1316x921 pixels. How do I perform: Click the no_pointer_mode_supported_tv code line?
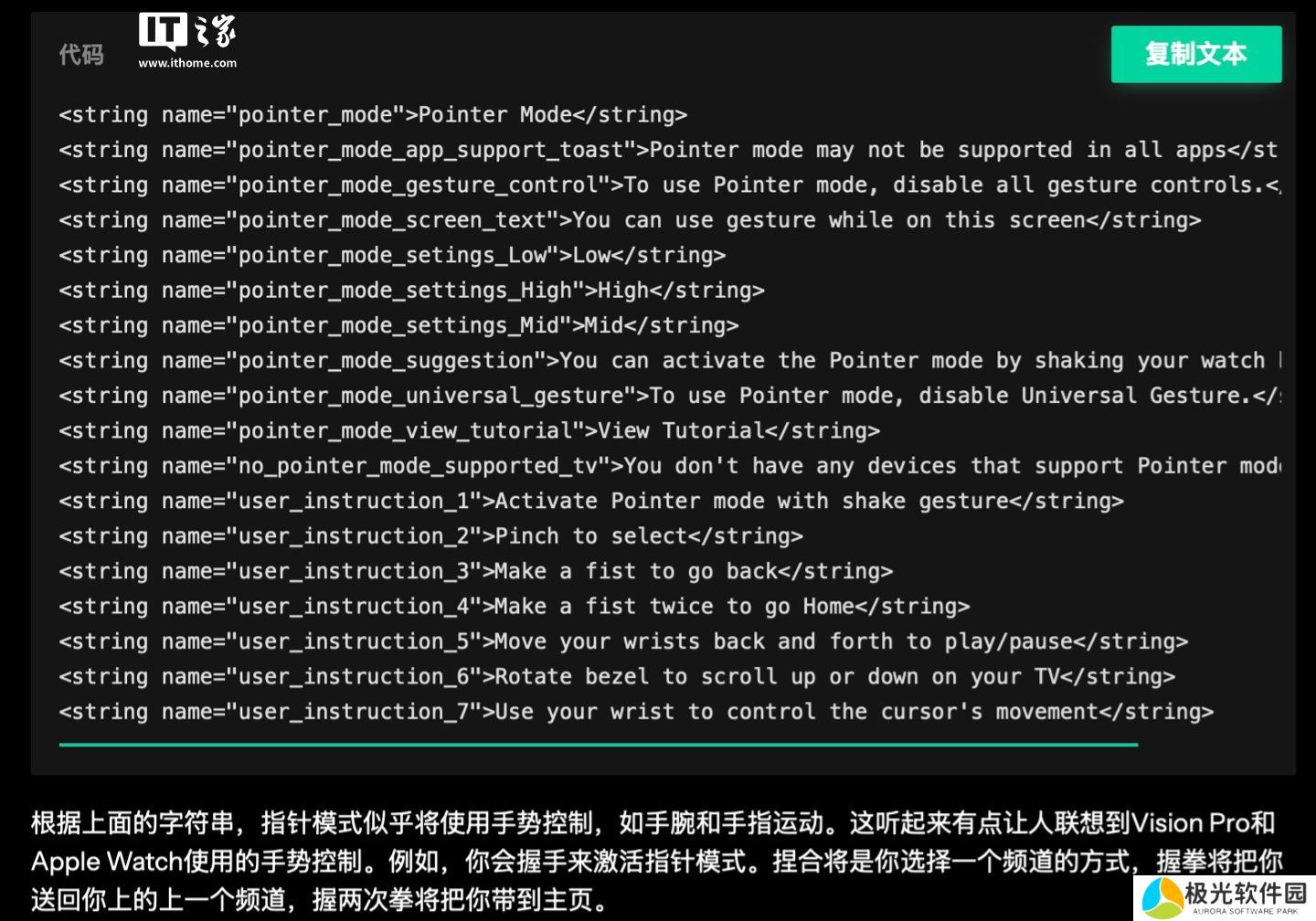tap(667, 466)
